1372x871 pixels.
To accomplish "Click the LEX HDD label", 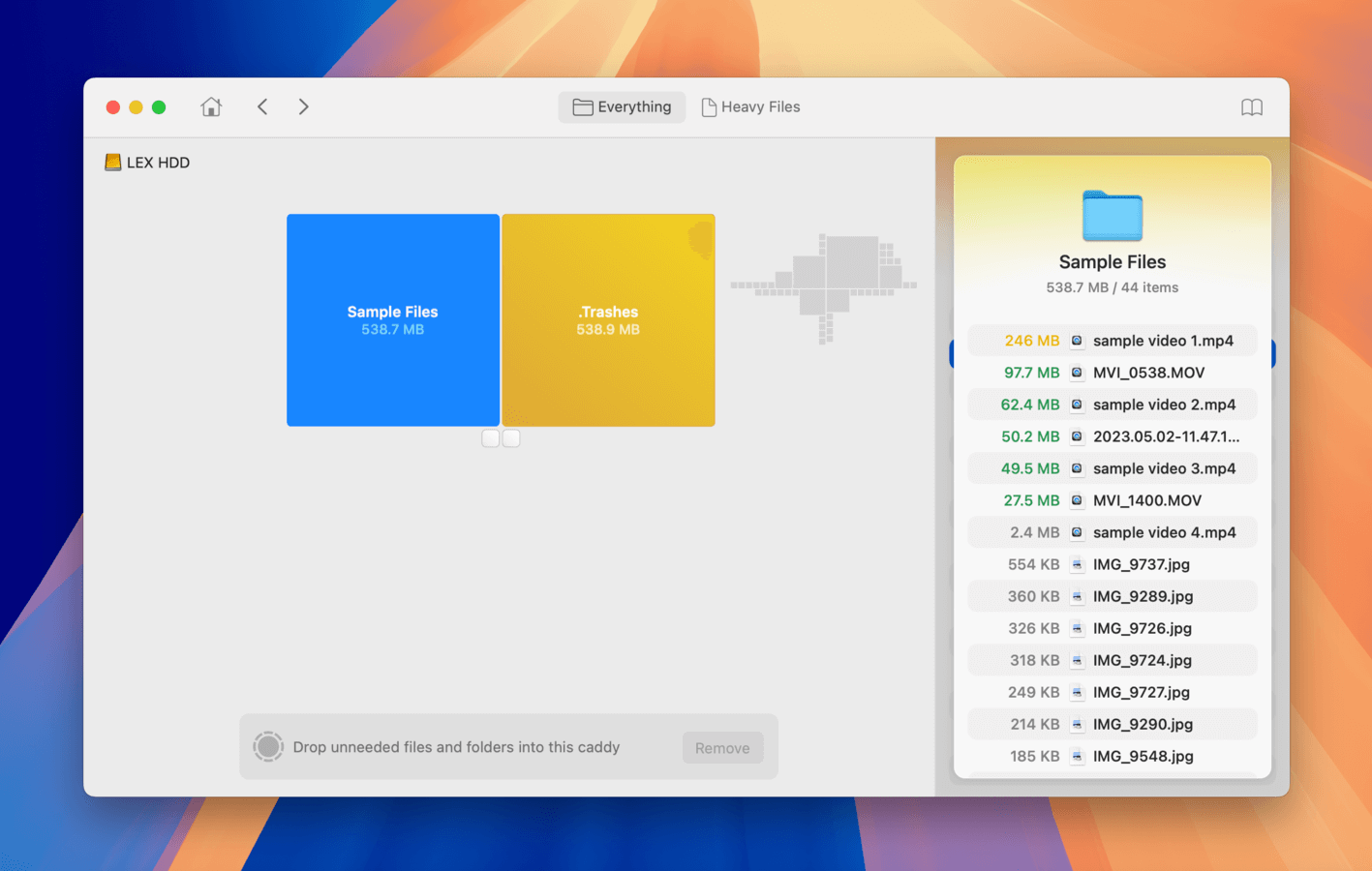I will click(x=158, y=163).
